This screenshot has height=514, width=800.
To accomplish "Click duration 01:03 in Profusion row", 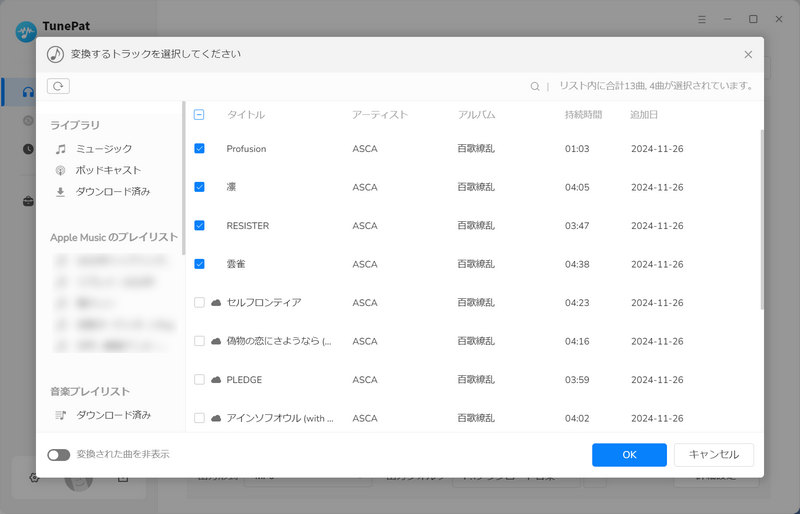I will pos(577,149).
